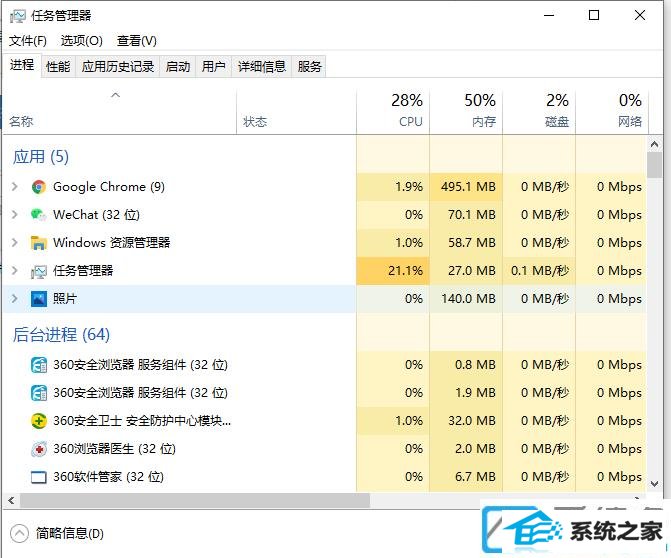Viewport: 671px width, 558px height.
Task: Click the 58.7 MB memory value
Action: 472,243
